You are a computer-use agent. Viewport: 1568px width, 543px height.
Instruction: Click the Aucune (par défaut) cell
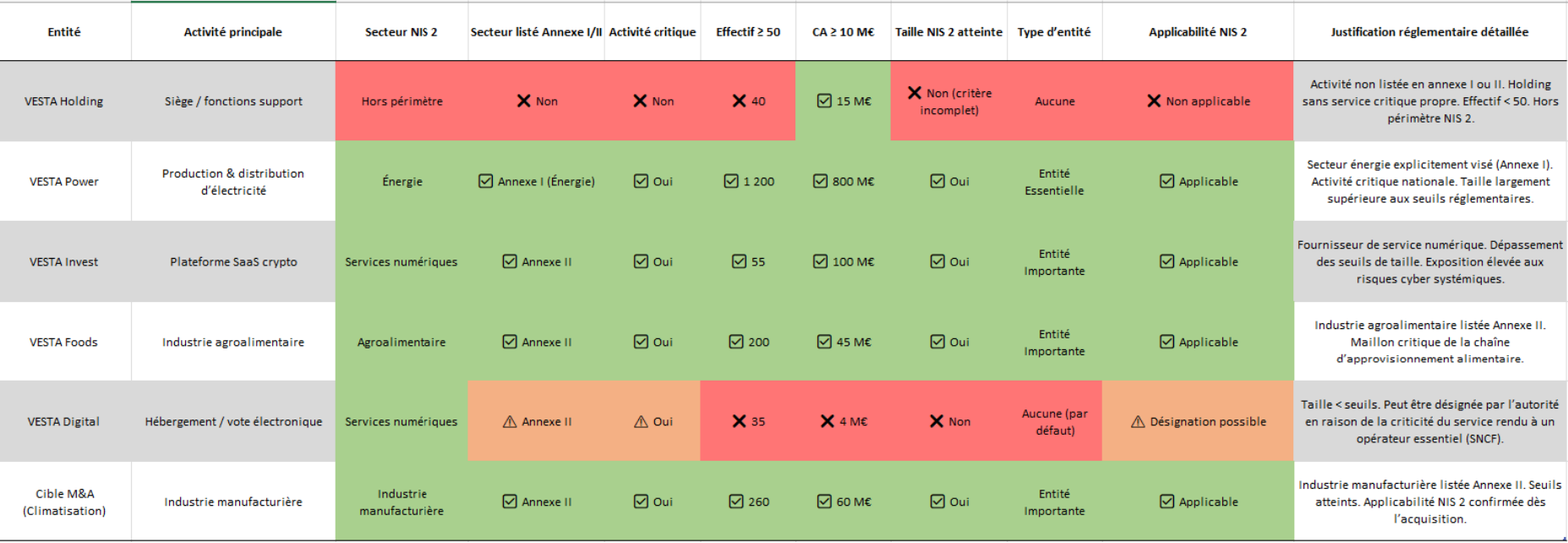coord(1054,421)
